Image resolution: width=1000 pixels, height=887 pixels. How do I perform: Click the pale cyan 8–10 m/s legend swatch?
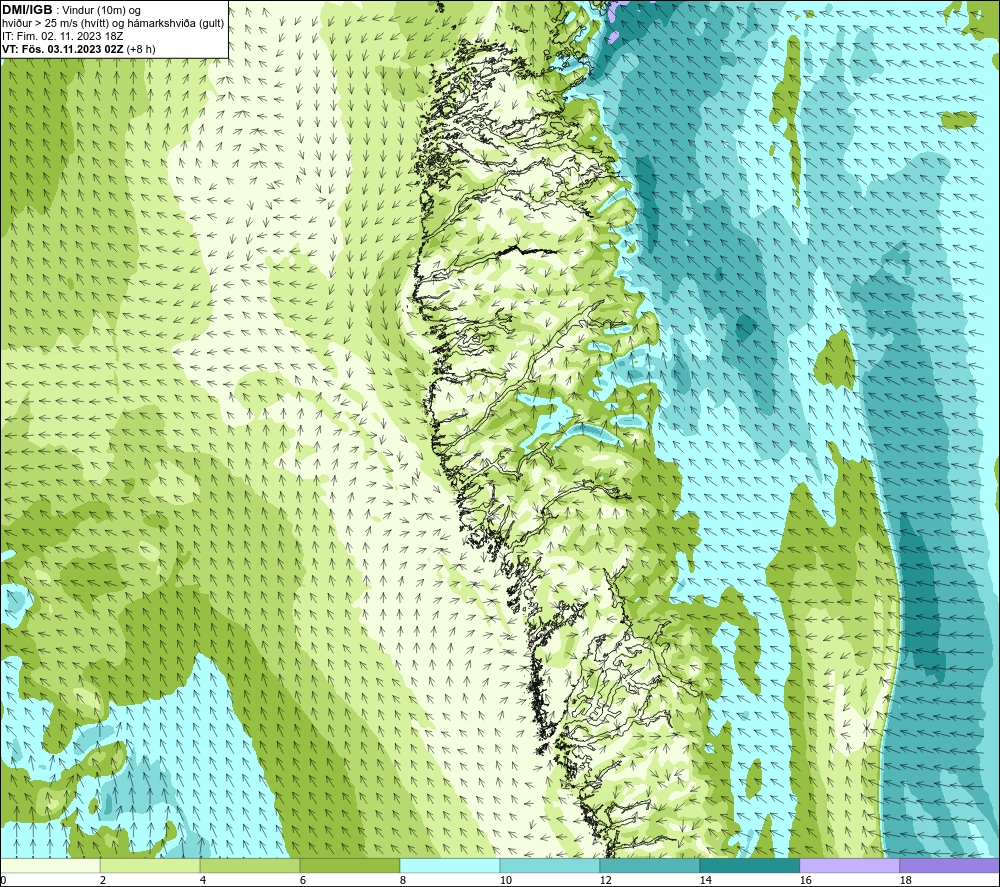[450, 866]
